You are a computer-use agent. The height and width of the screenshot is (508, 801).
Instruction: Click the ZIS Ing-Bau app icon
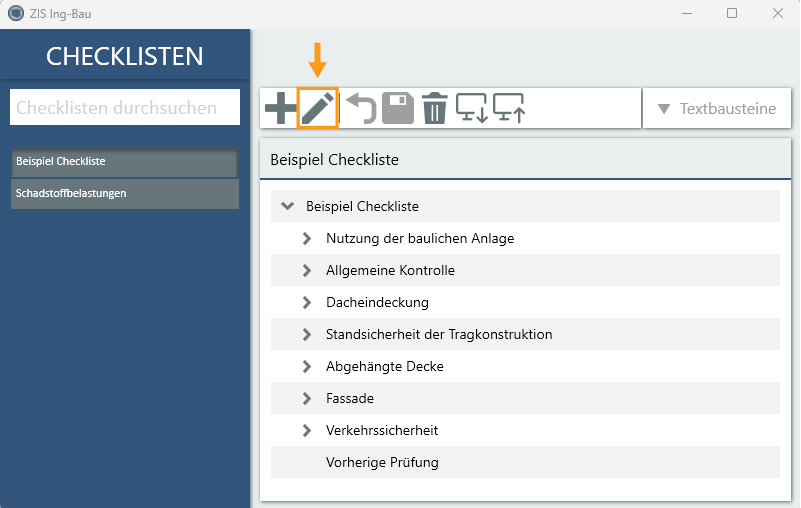[16, 13]
